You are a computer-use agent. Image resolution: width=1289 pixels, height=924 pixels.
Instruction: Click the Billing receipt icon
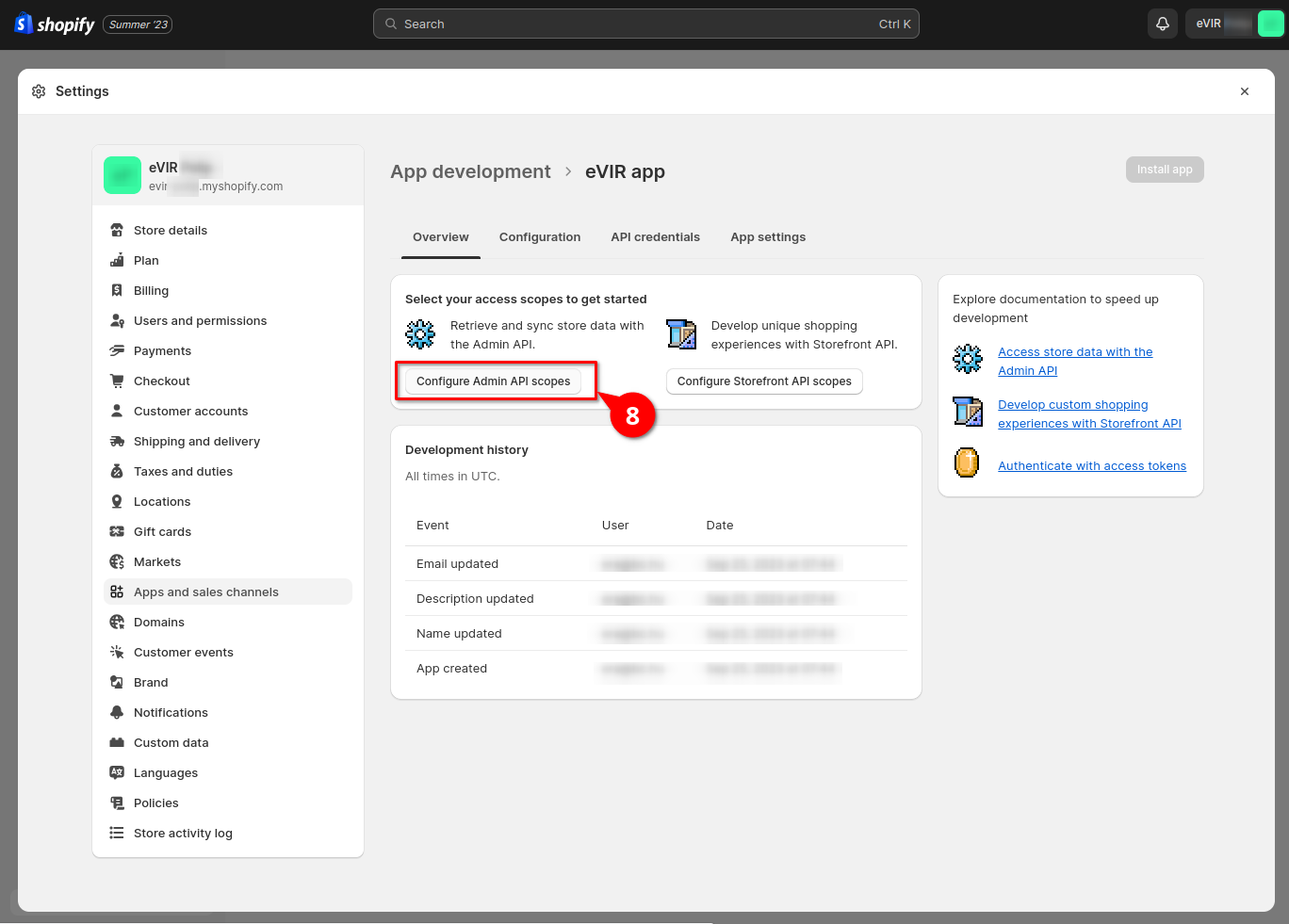point(117,290)
